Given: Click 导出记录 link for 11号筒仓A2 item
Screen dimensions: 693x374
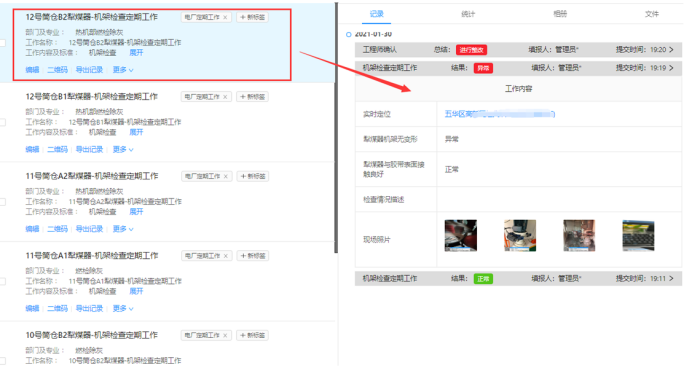Looking at the screenshot, I should click(x=89, y=229).
